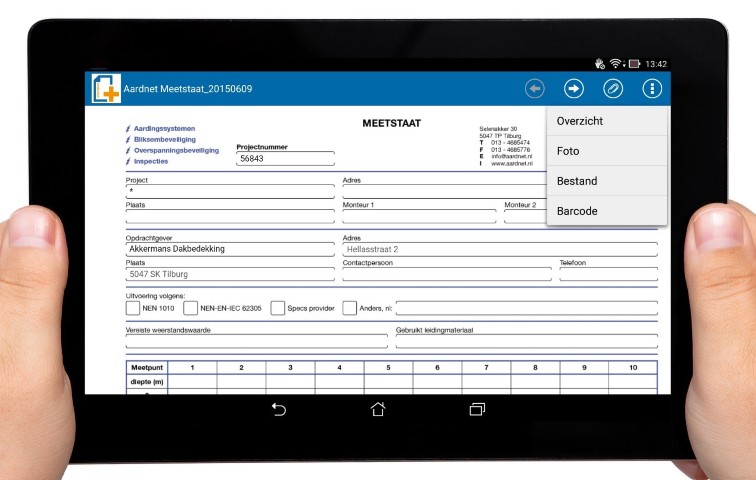Open Android recent apps button
Image resolution: width=756 pixels, height=480 pixels.
click(x=477, y=409)
